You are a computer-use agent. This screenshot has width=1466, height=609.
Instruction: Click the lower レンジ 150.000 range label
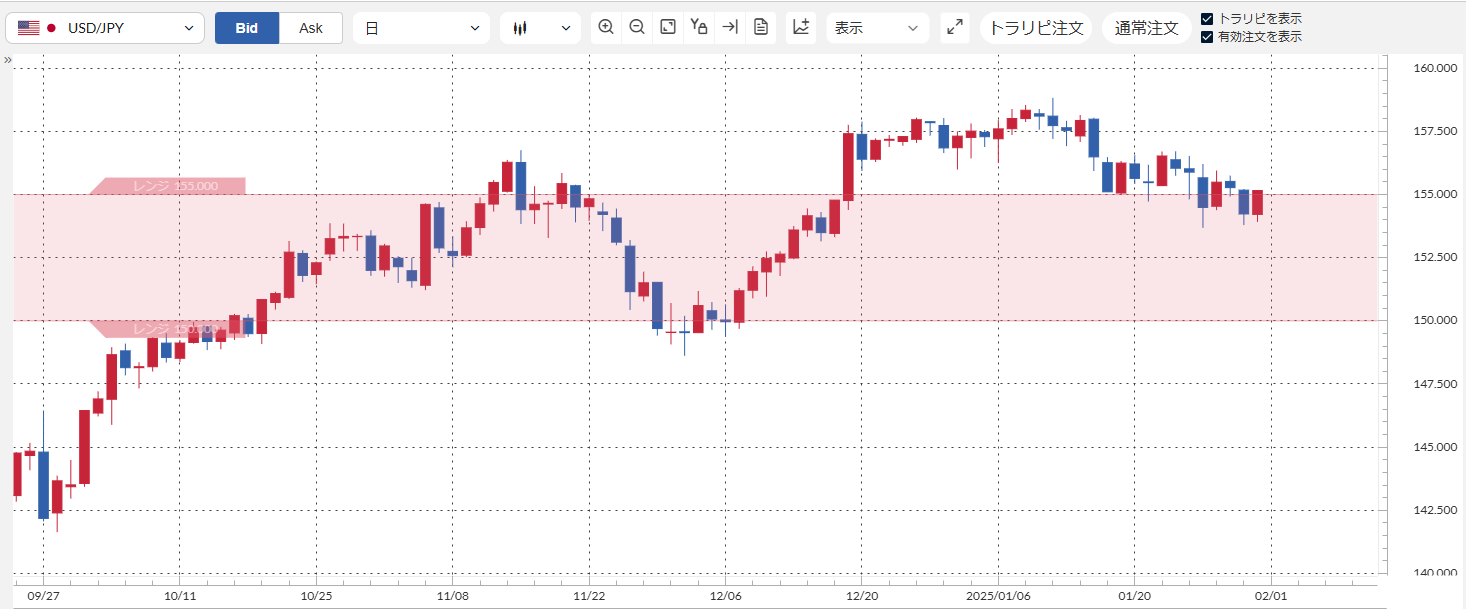[x=168, y=329]
